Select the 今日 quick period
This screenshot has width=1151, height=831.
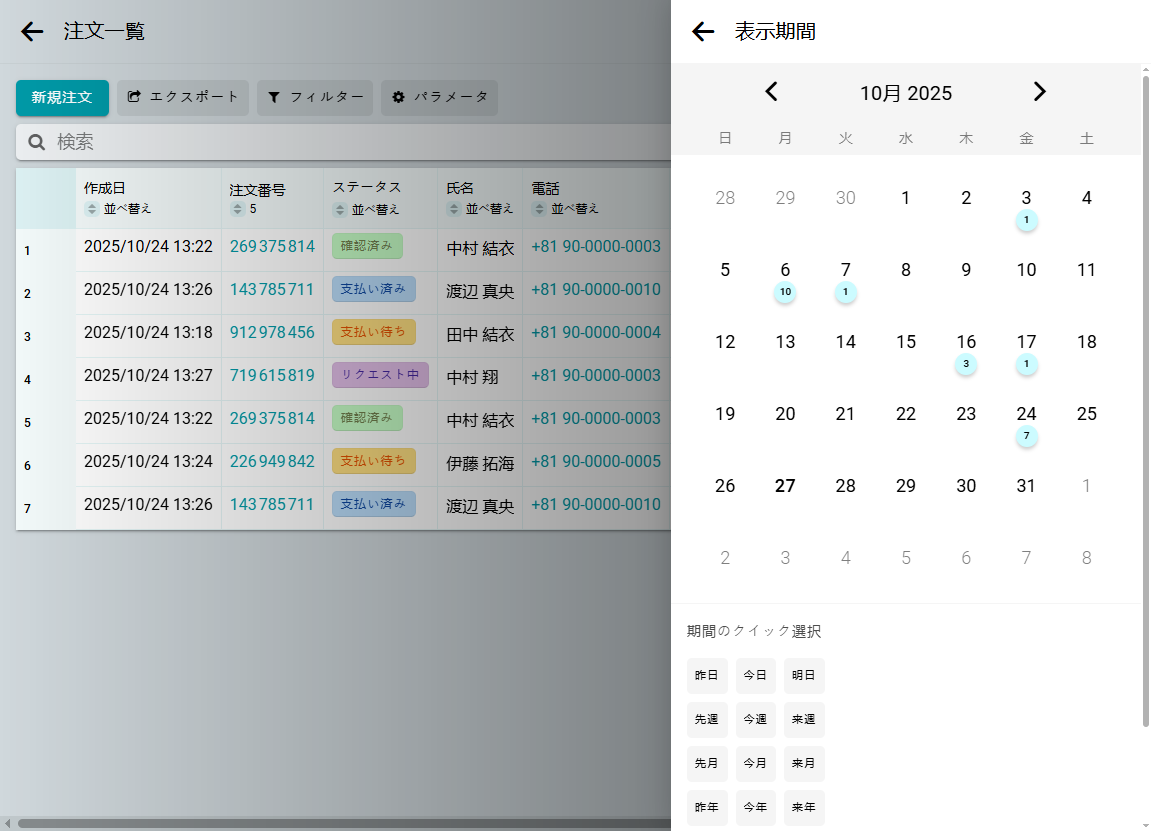(755, 676)
